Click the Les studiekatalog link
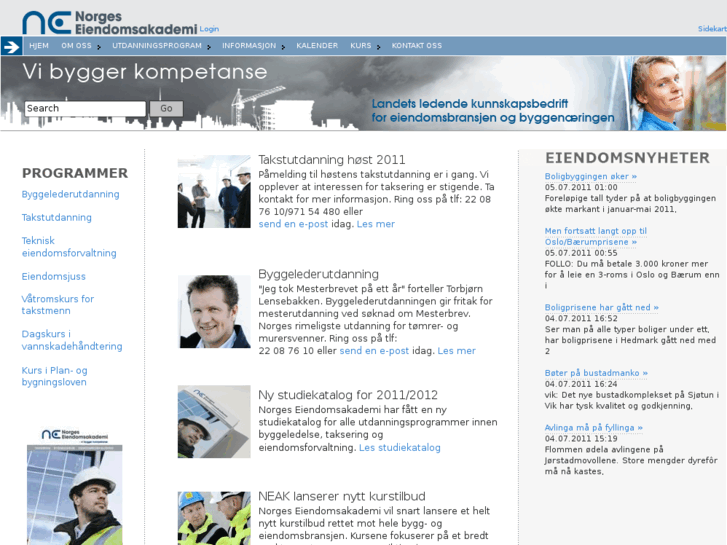The image size is (727, 545). (400, 448)
